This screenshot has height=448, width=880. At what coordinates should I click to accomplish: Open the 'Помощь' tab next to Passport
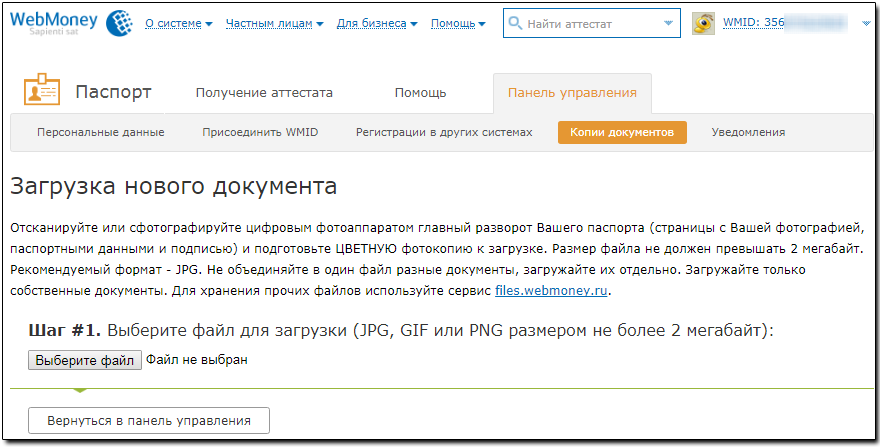click(x=420, y=93)
